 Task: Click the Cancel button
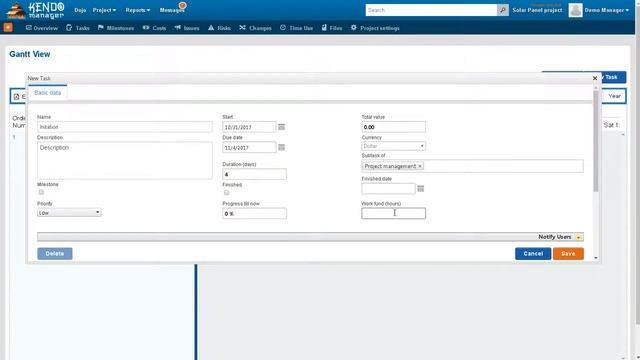(533, 253)
